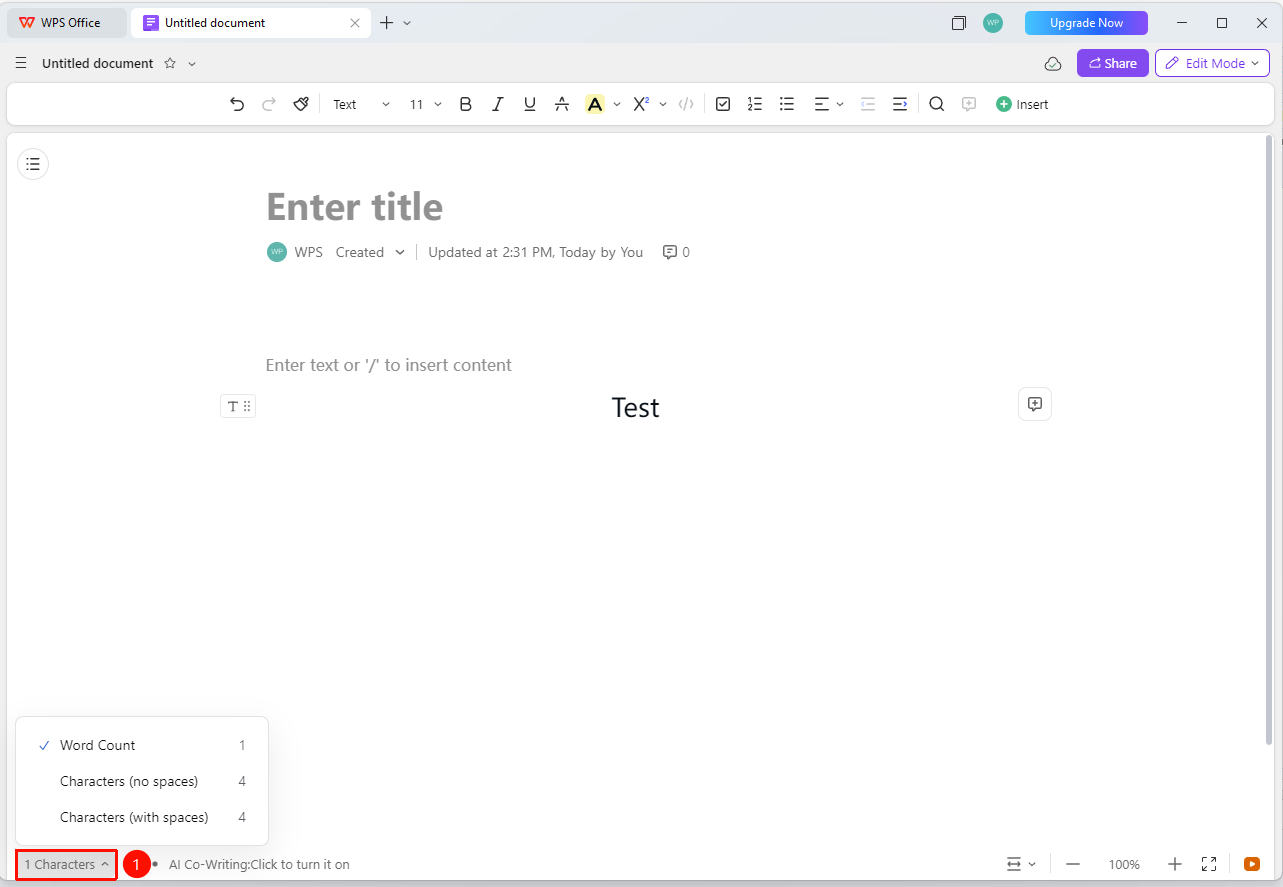Toggle Italic formatting
This screenshot has width=1283, height=887.
[497, 104]
